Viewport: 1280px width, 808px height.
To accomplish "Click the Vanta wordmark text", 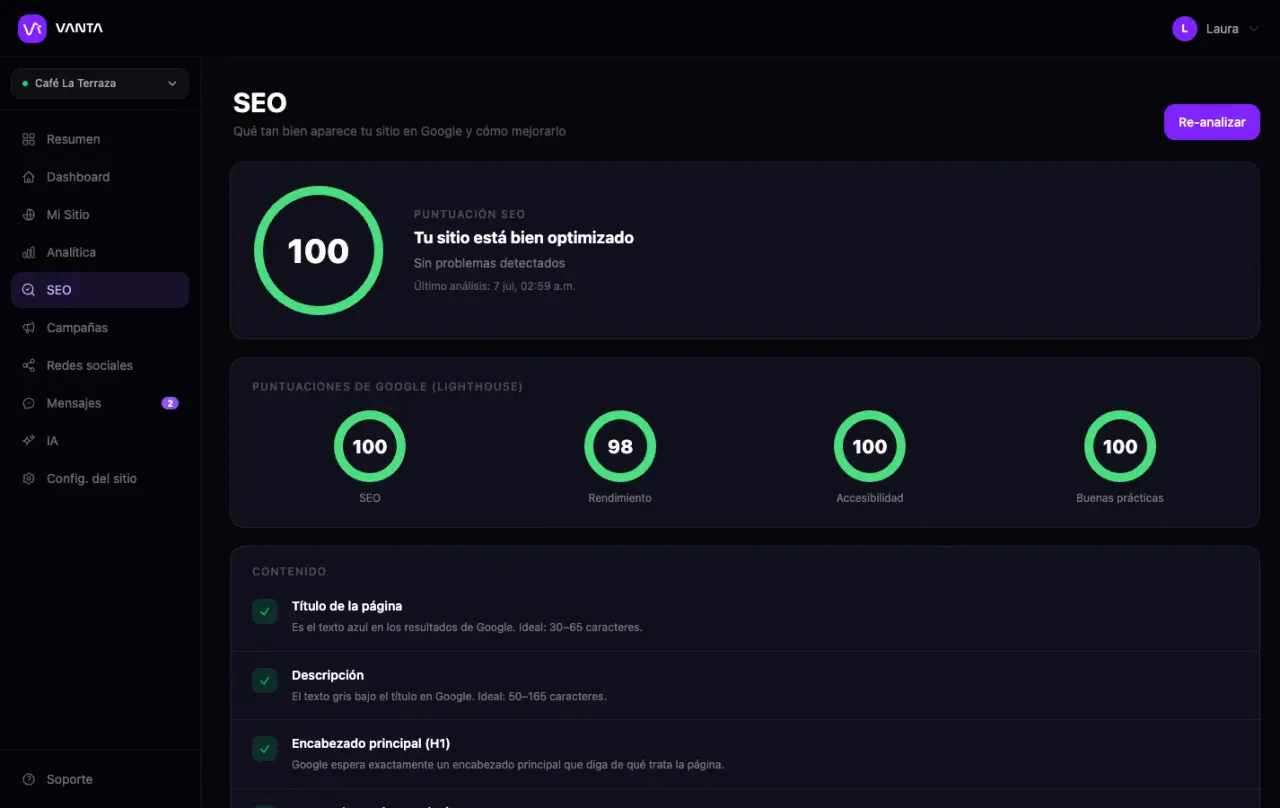I will click(79, 28).
